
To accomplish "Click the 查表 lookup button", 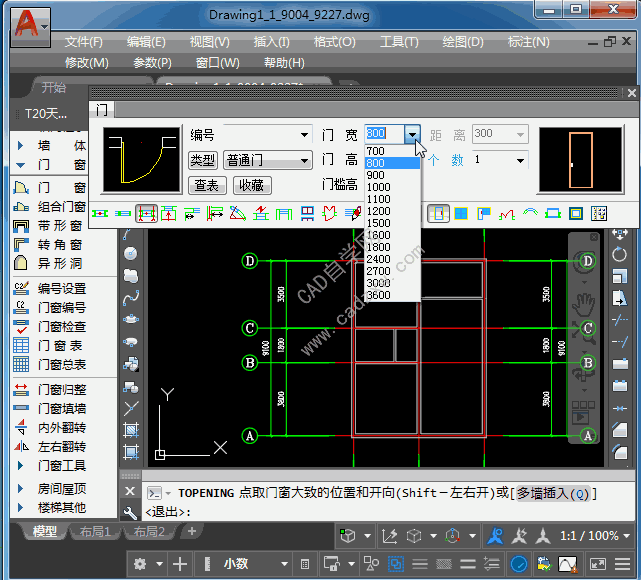I will click(207, 185).
